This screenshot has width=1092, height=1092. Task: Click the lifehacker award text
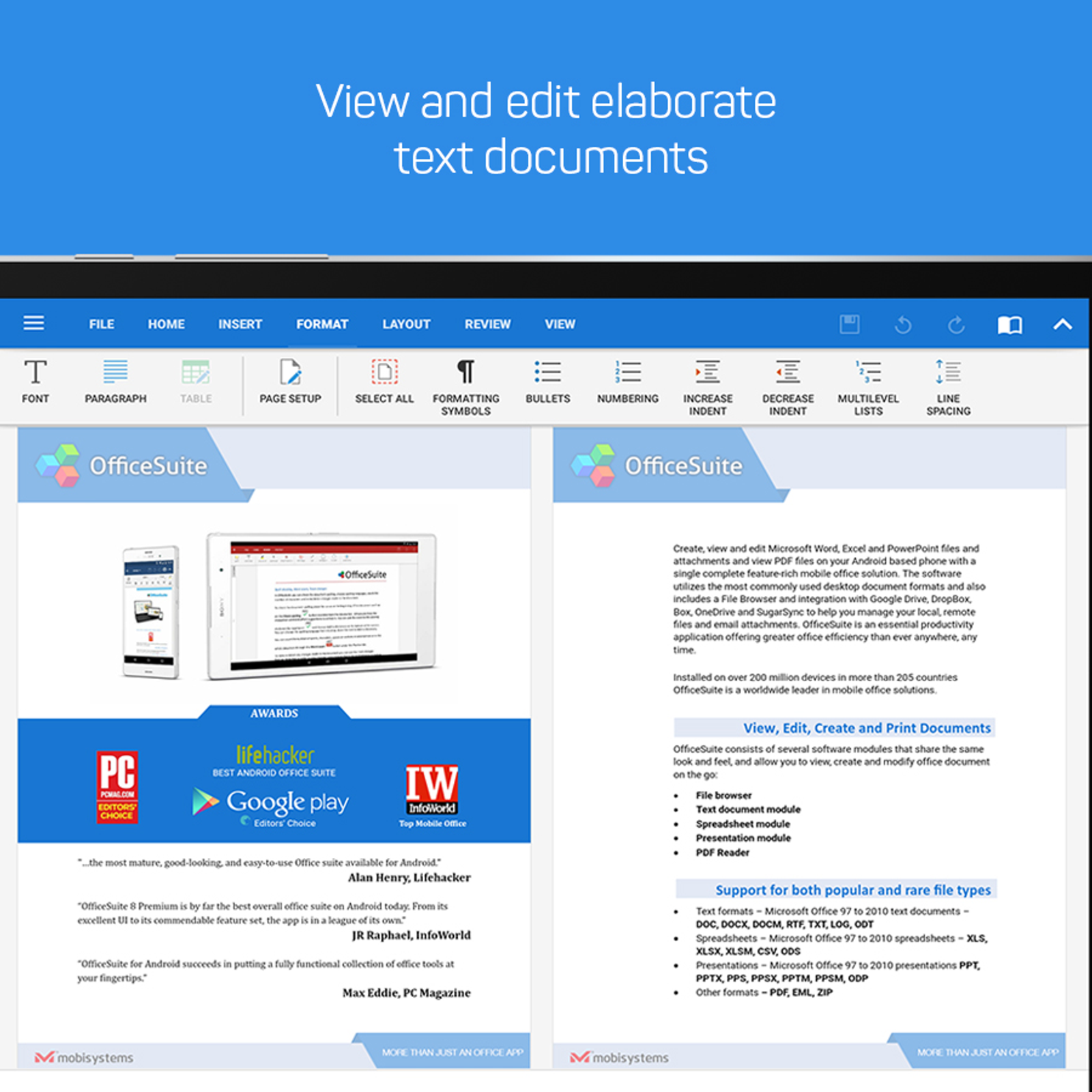coord(274,755)
